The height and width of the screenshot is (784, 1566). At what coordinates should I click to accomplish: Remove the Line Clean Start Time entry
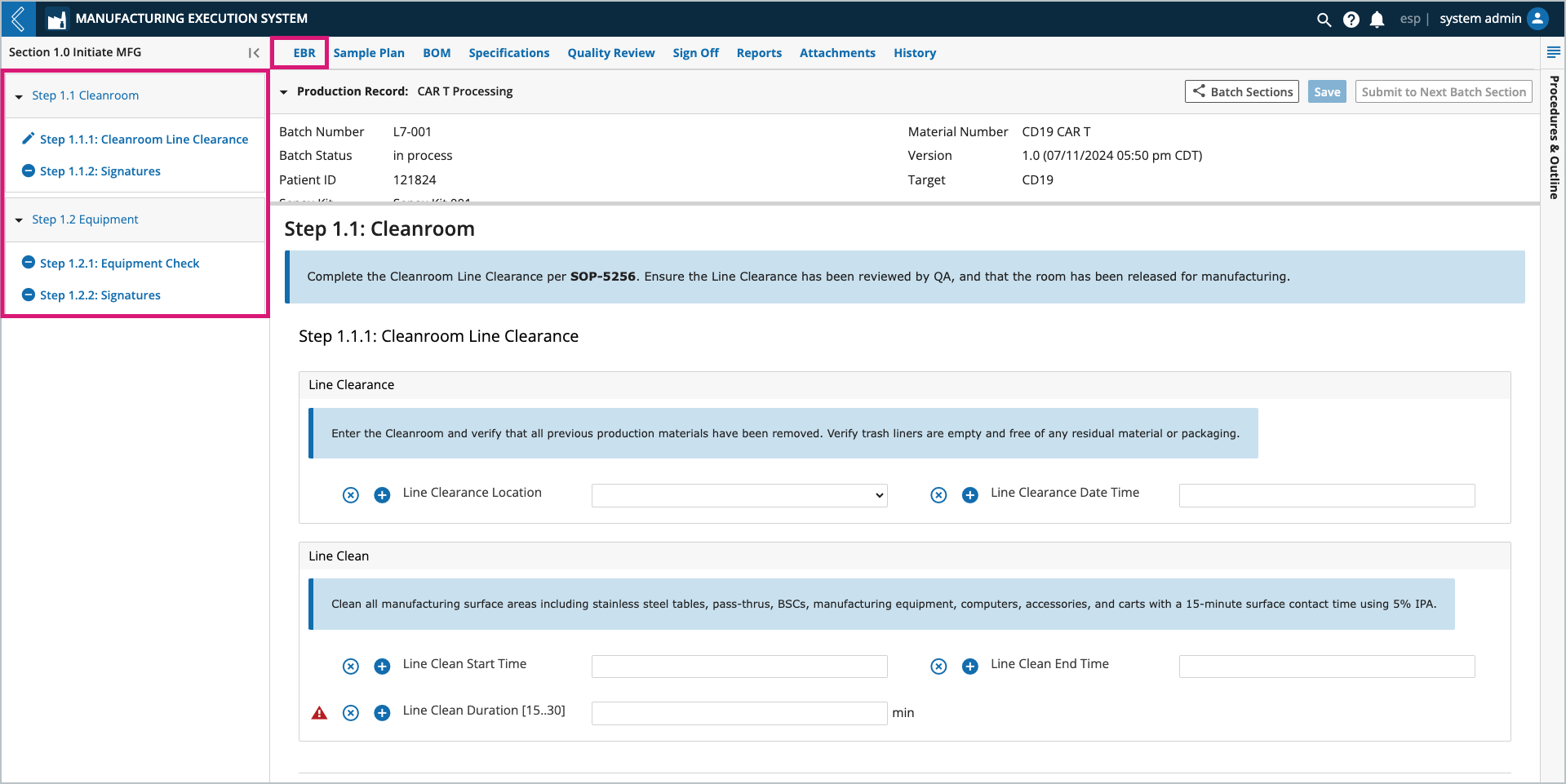coord(351,667)
